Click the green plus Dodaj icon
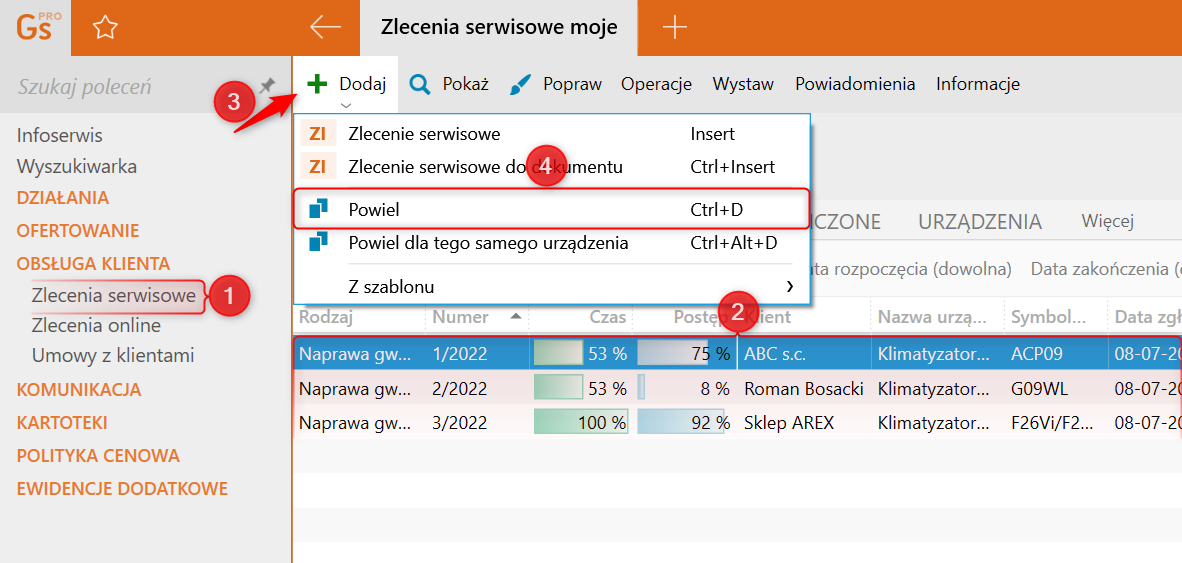Image resolution: width=1182 pixels, height=563 pixels. pos(318,84)
